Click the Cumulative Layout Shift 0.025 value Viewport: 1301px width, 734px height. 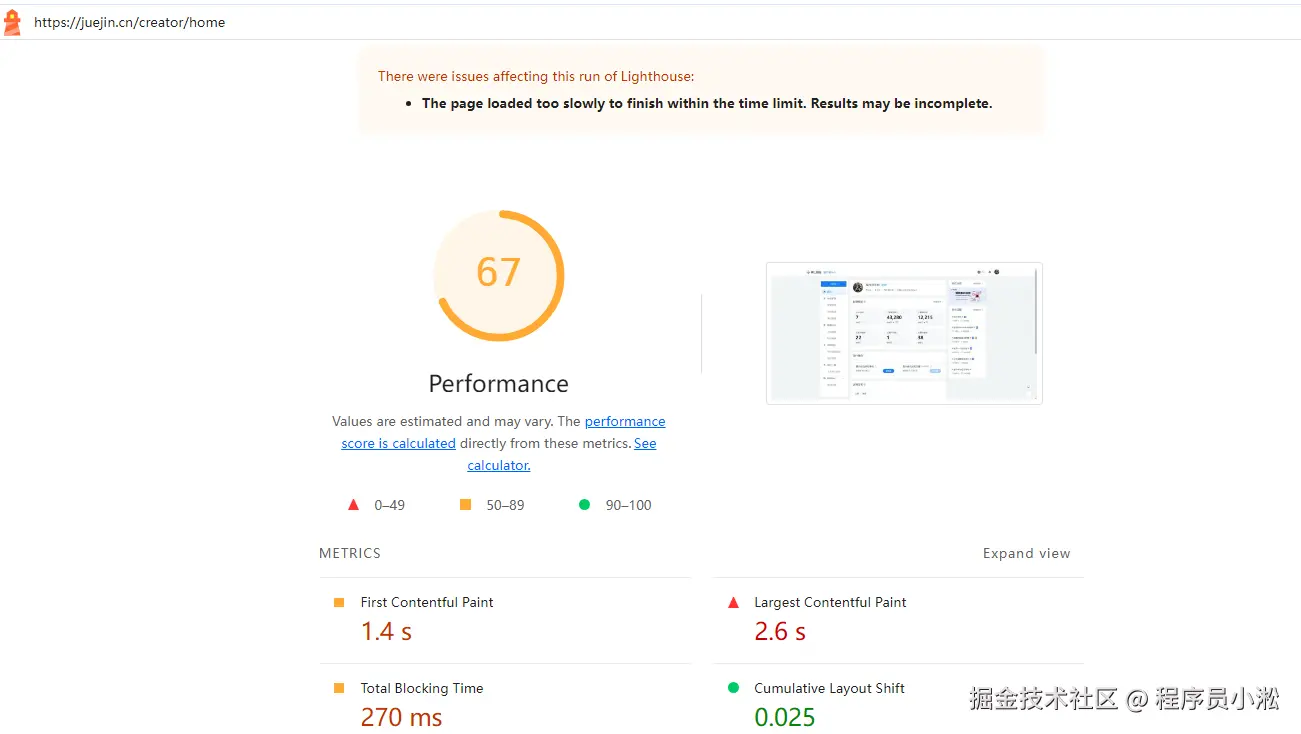click(785, 717)
